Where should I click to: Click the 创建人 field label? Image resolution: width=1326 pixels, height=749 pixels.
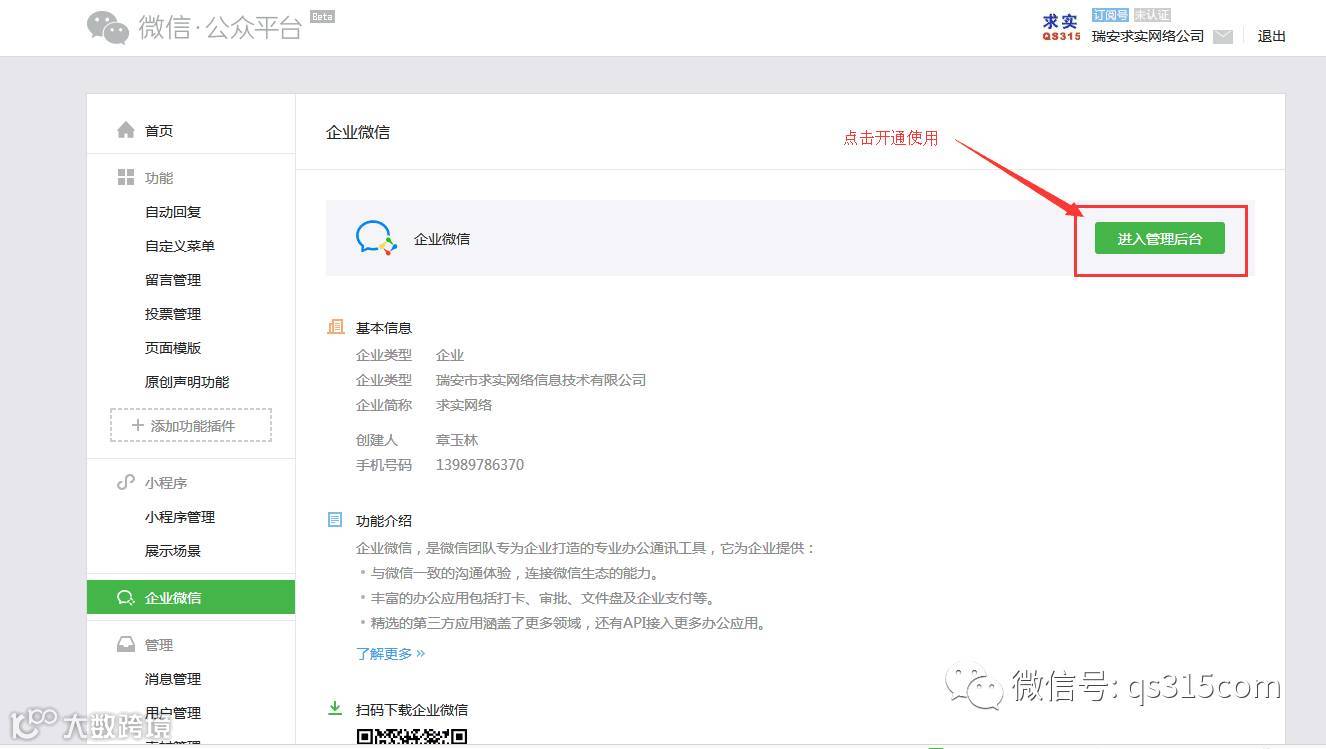pos(377,440)
